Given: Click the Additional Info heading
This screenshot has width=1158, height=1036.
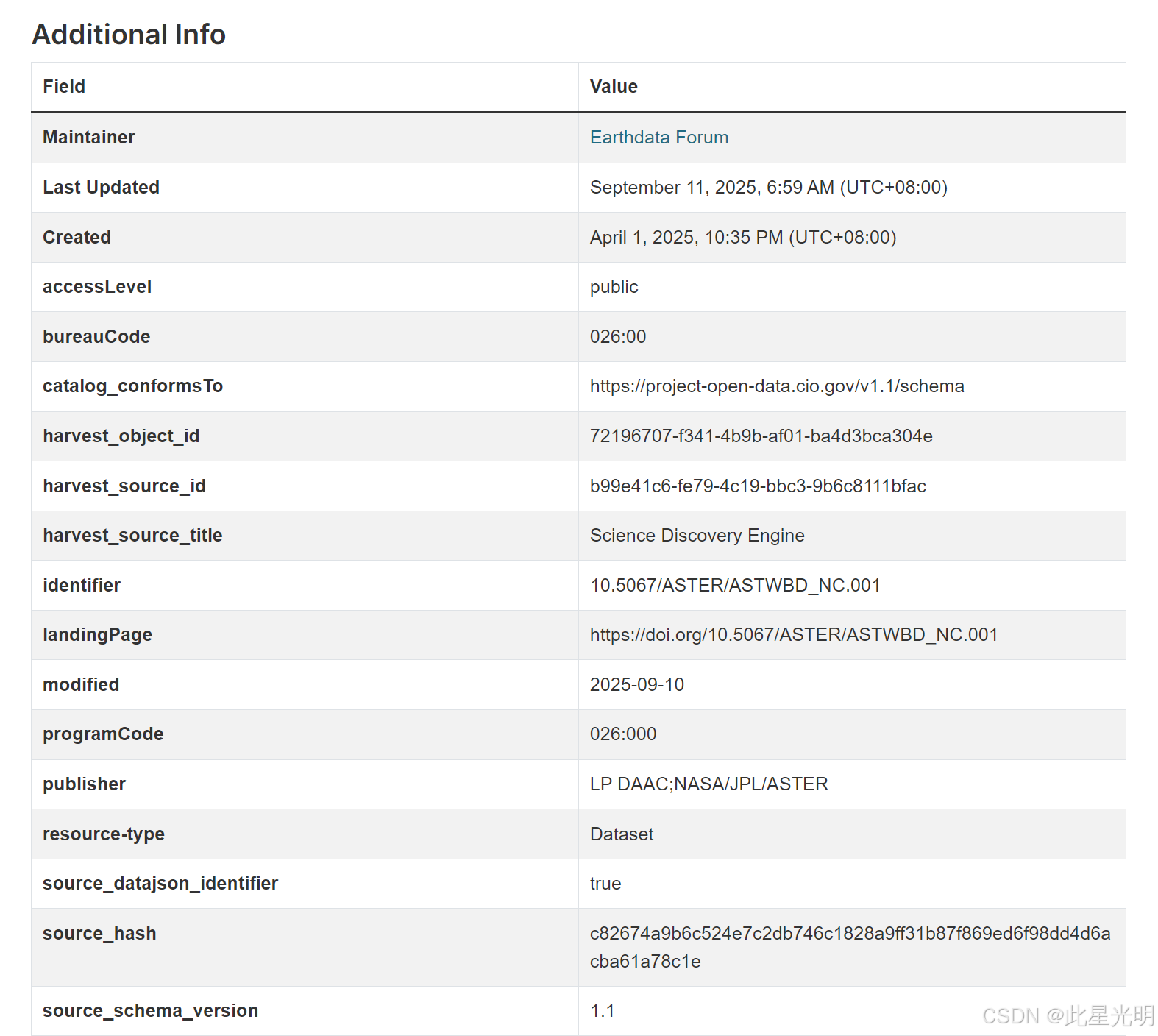Looking at the screenshot, I should click(129, 35).
